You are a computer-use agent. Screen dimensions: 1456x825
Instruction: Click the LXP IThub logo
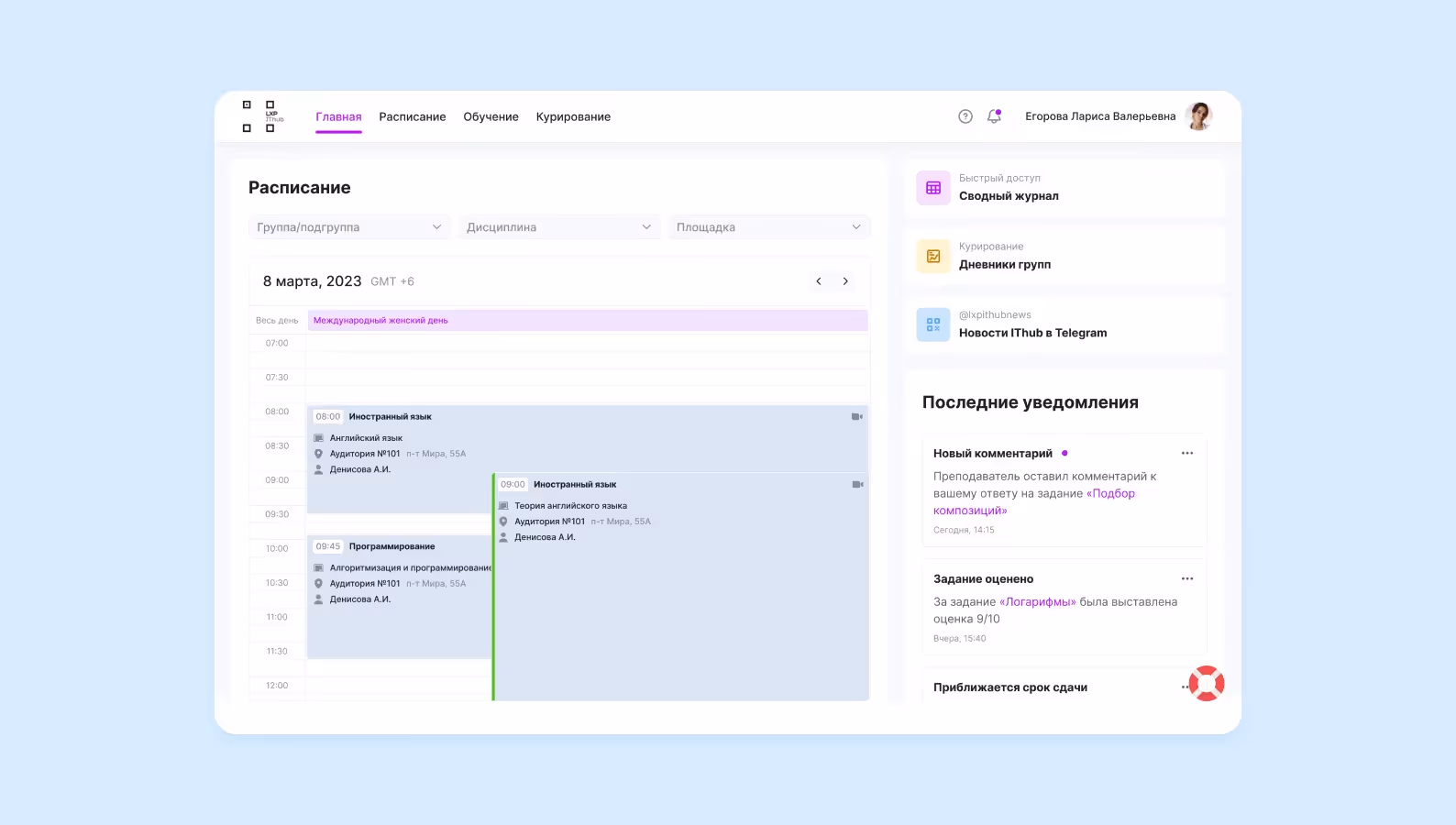(262, 116)
